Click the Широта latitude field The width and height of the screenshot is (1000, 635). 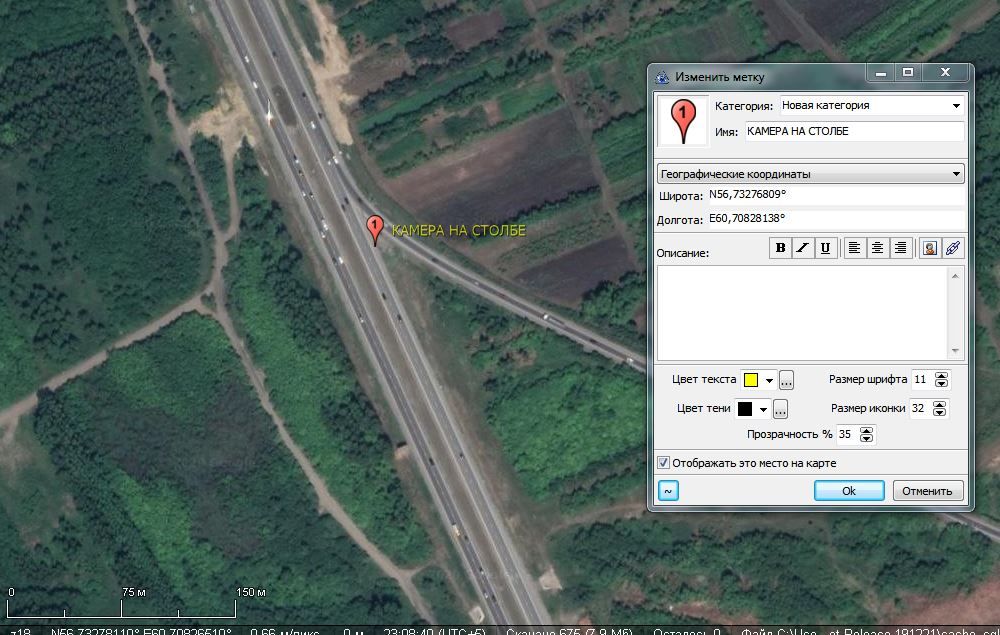coord(835,196)
